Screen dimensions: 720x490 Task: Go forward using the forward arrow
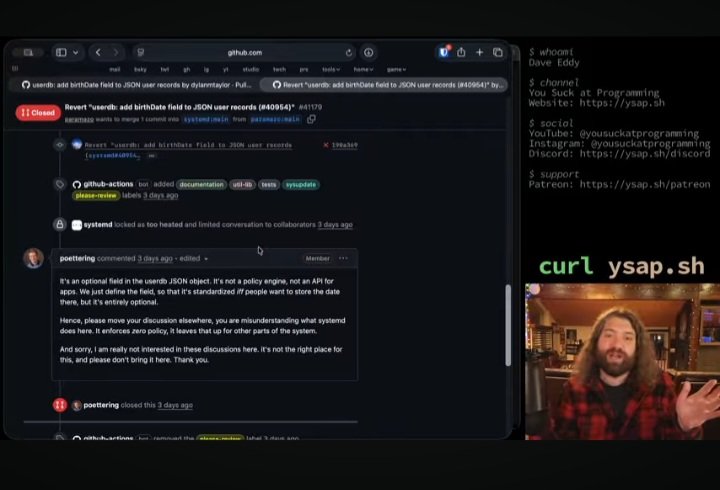(115, 52)
